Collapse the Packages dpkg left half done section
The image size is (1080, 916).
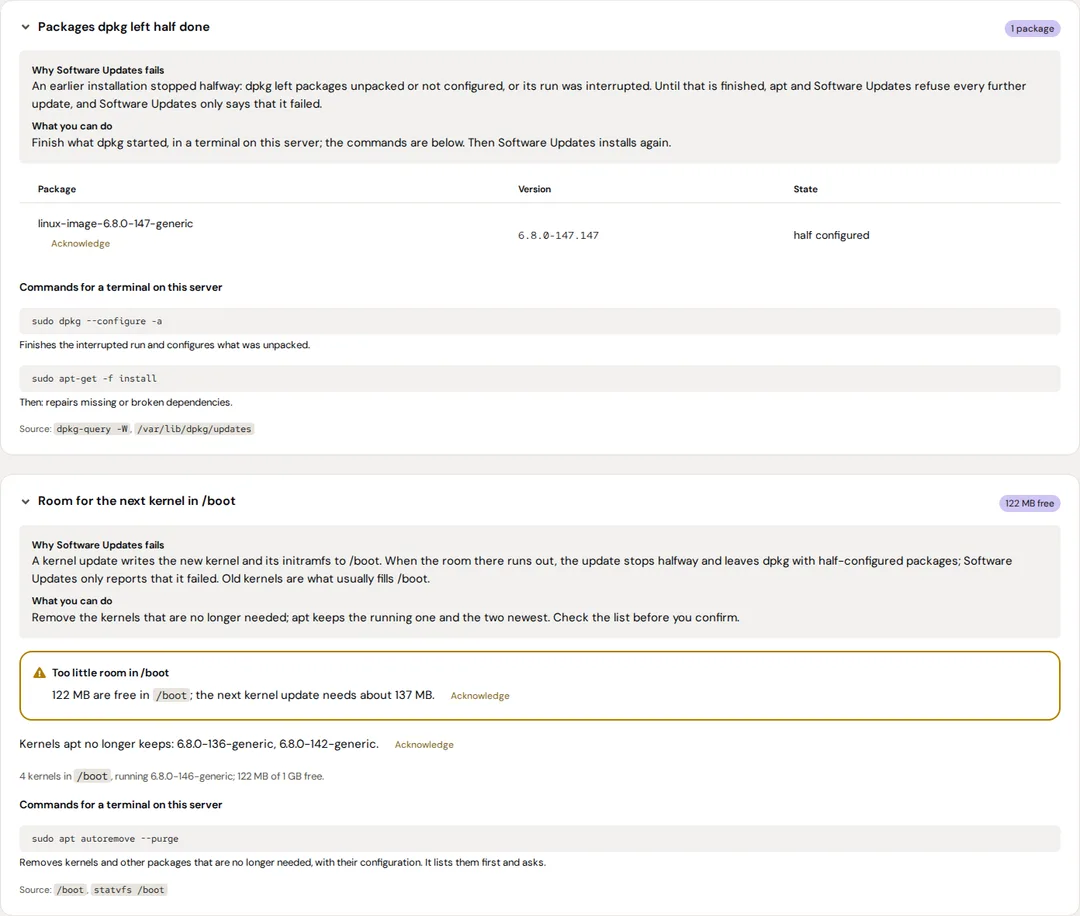click(x=25, y=27)
